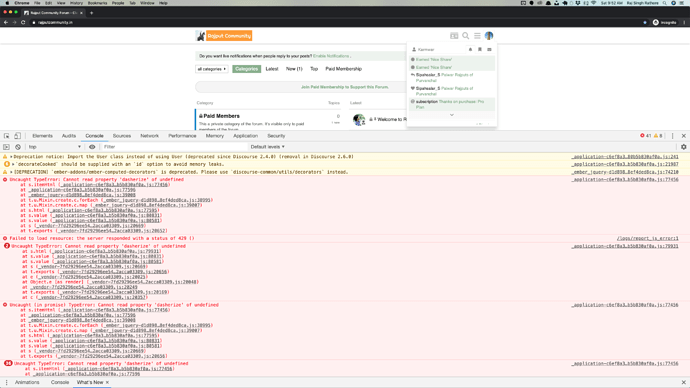The width and height of the screenshot is (690, 388).
Task: Open the History menu in menu bar
Action: (76, 3)
